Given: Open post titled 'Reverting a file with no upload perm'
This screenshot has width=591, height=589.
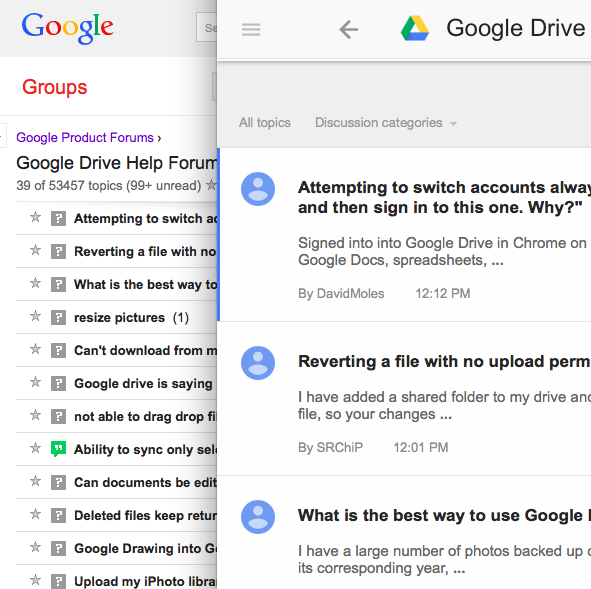Looking at the screenshot, I should (444, 361).
